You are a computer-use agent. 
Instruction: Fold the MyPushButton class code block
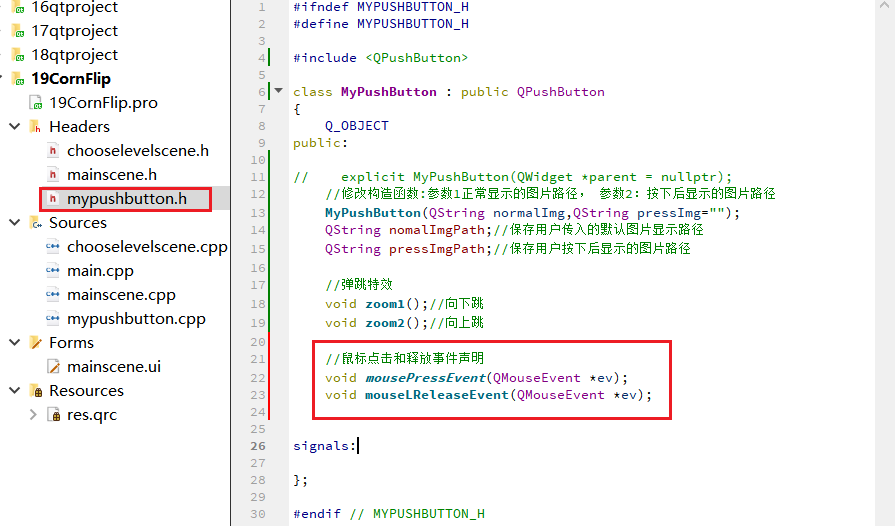[279, 91]
